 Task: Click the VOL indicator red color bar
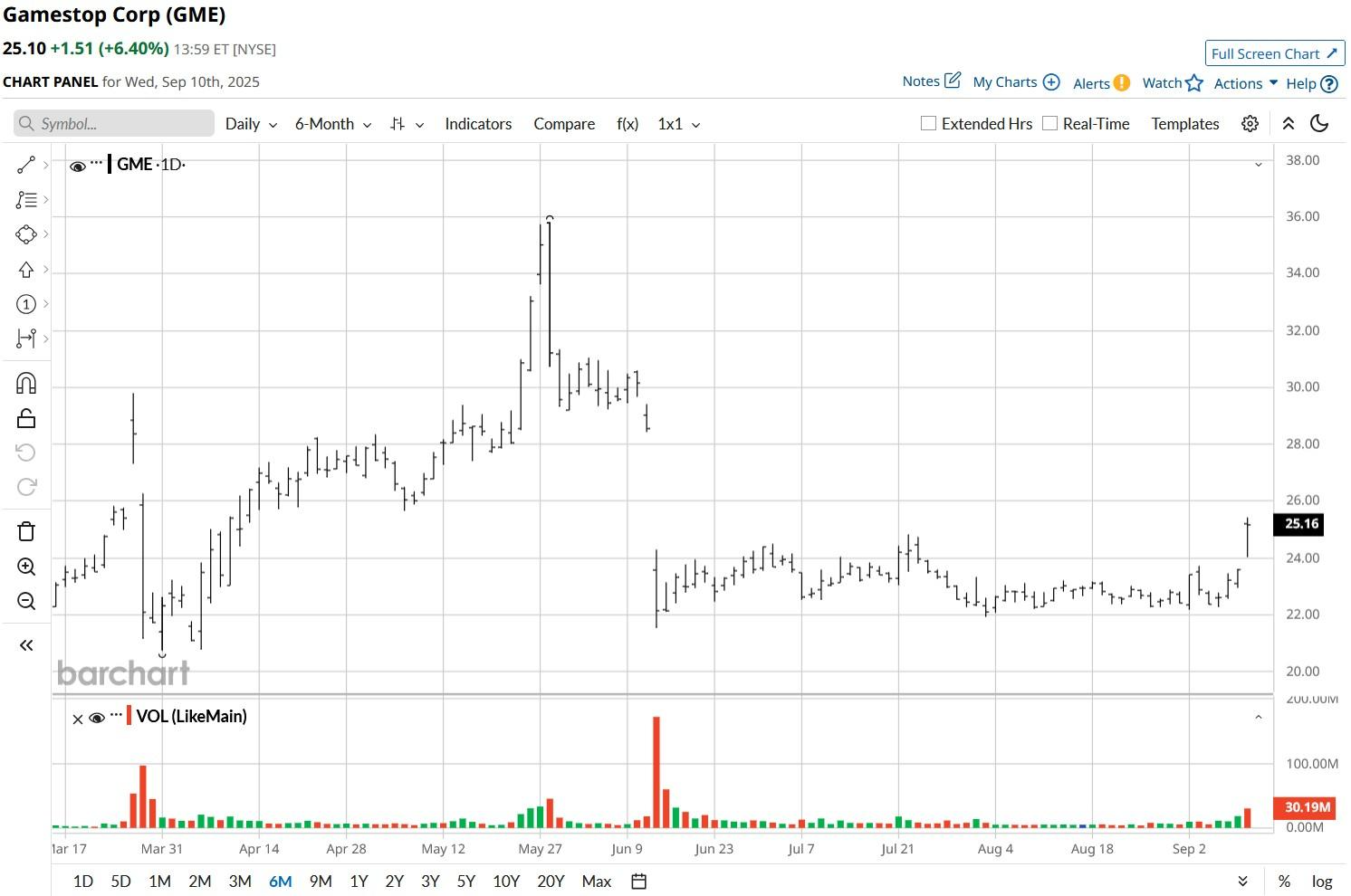(129, 716)
